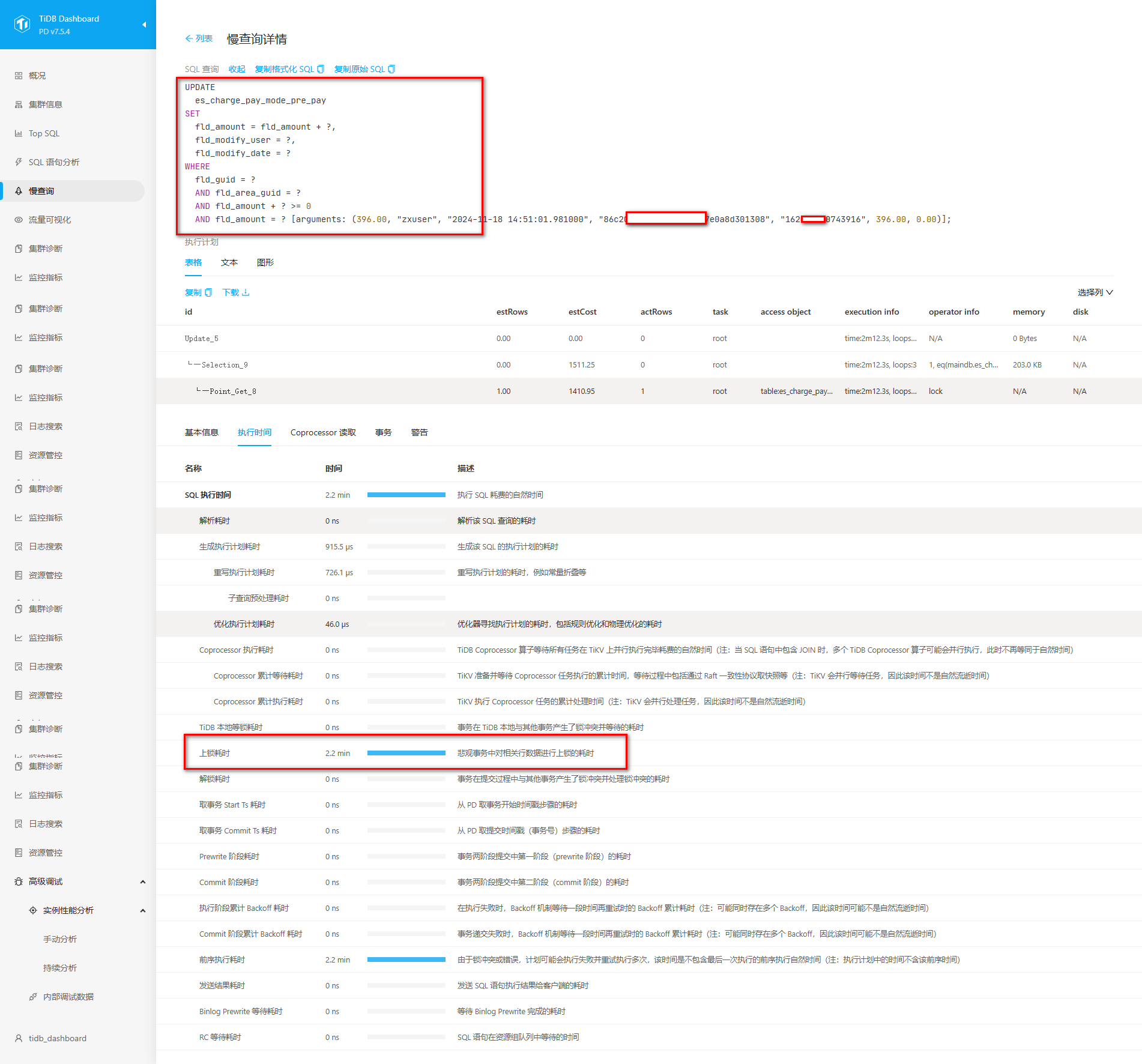Click the SQL 语句分析 lightning icon
Viewport: 1142px width, 1064px height.
(19, 162)
